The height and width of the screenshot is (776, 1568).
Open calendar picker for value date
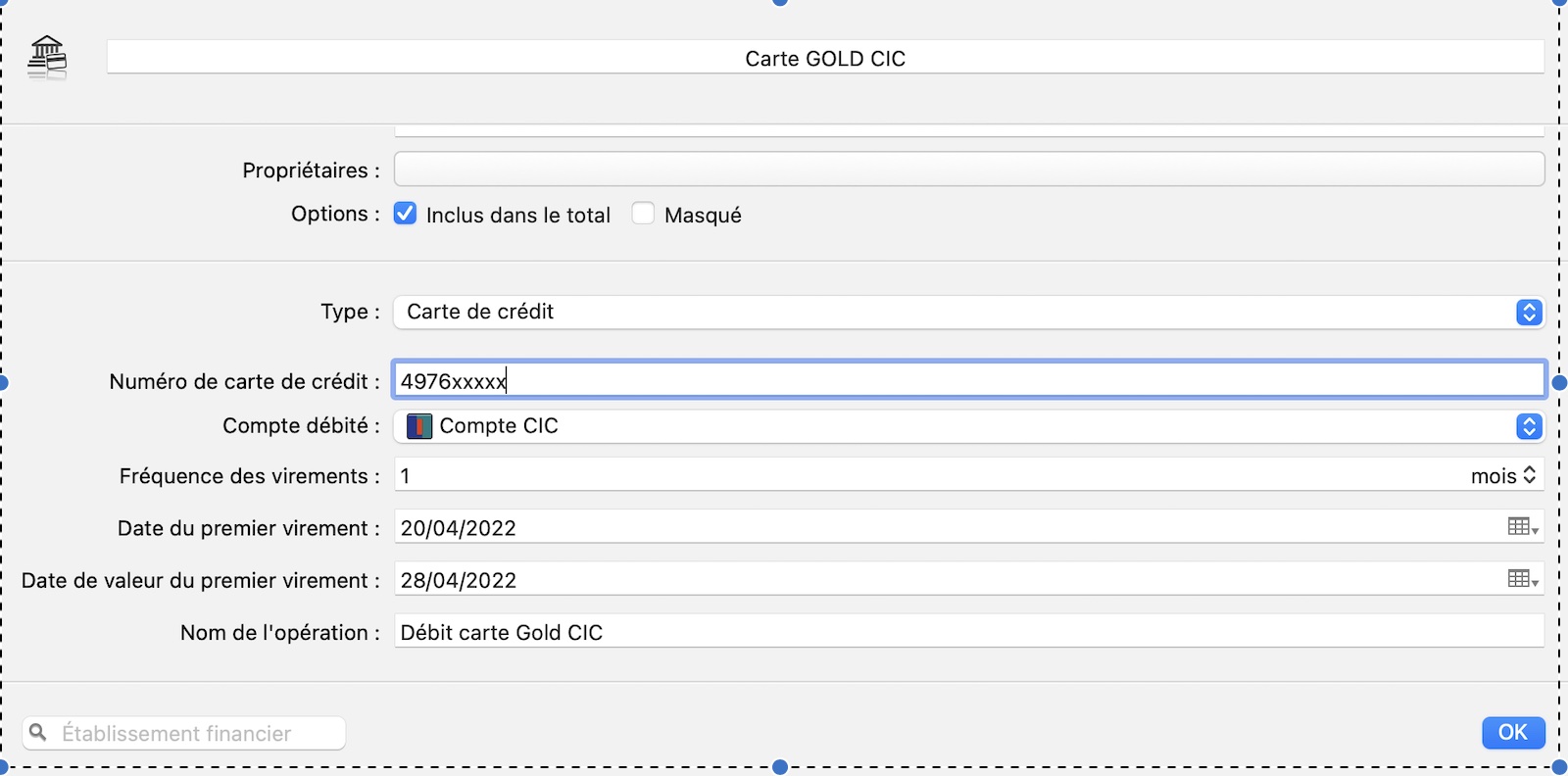click(x=1523, y=579)
